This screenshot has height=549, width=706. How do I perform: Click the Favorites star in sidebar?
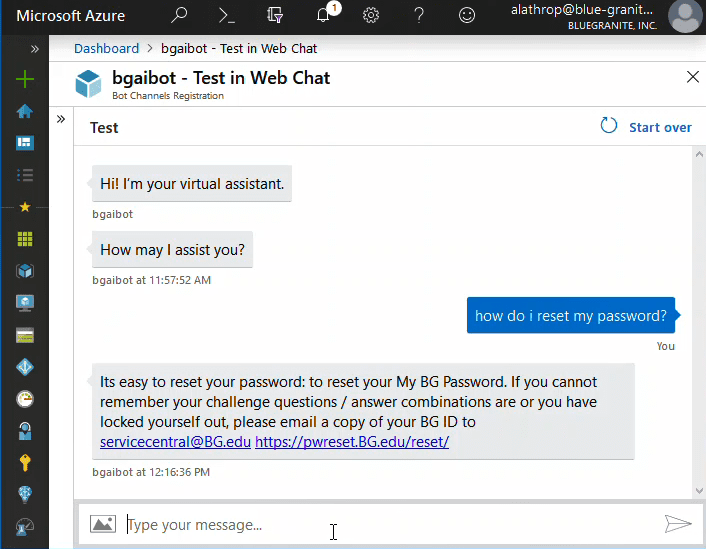25,207
